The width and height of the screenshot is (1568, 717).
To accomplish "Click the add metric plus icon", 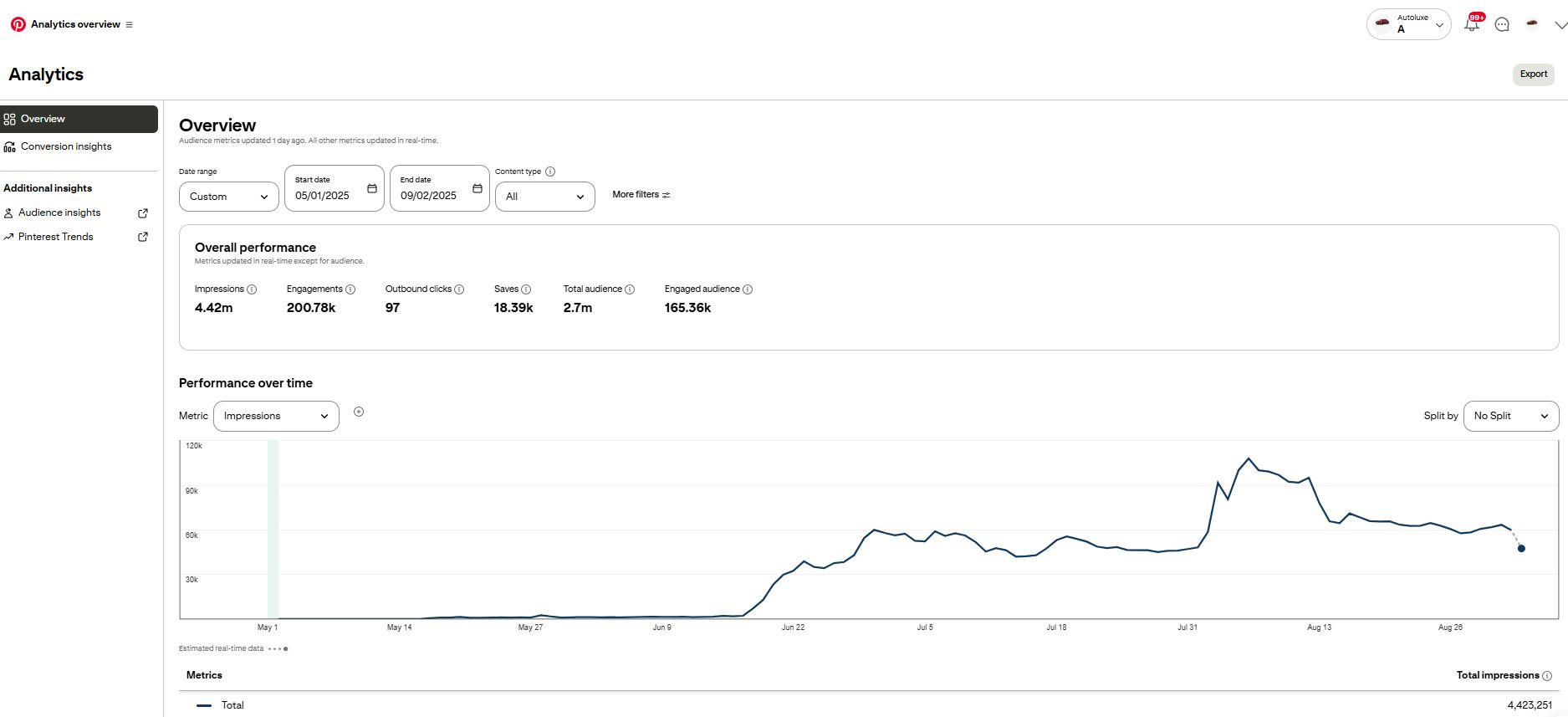I will pyautogui.click(x=359, y=412).
